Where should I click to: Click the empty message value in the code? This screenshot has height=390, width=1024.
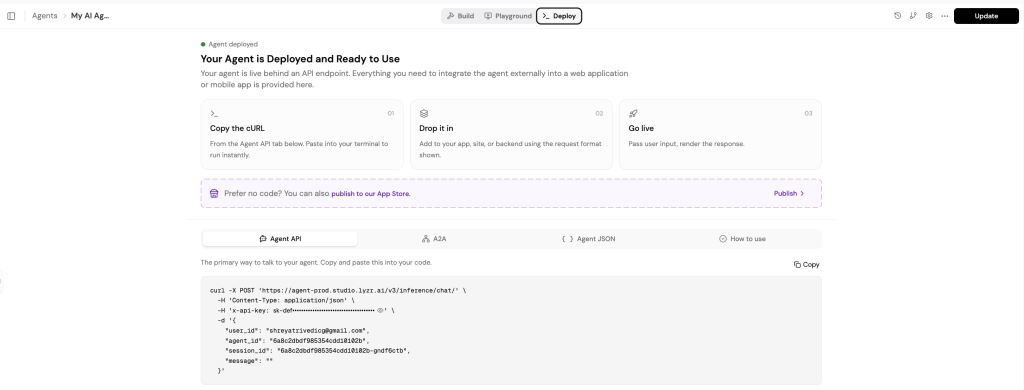coord(268,361)
